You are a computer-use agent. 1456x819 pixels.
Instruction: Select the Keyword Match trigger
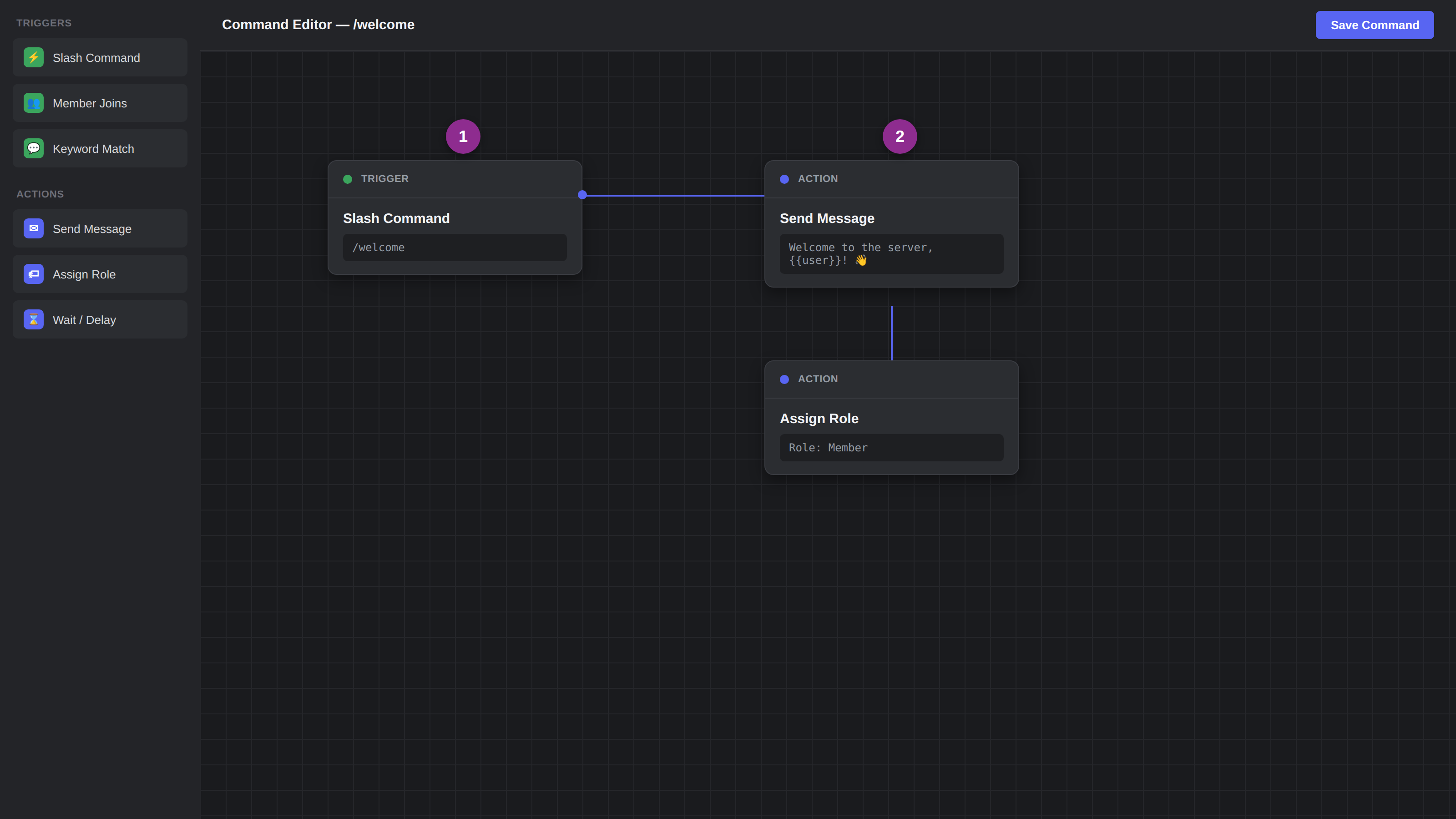(100, 149)
